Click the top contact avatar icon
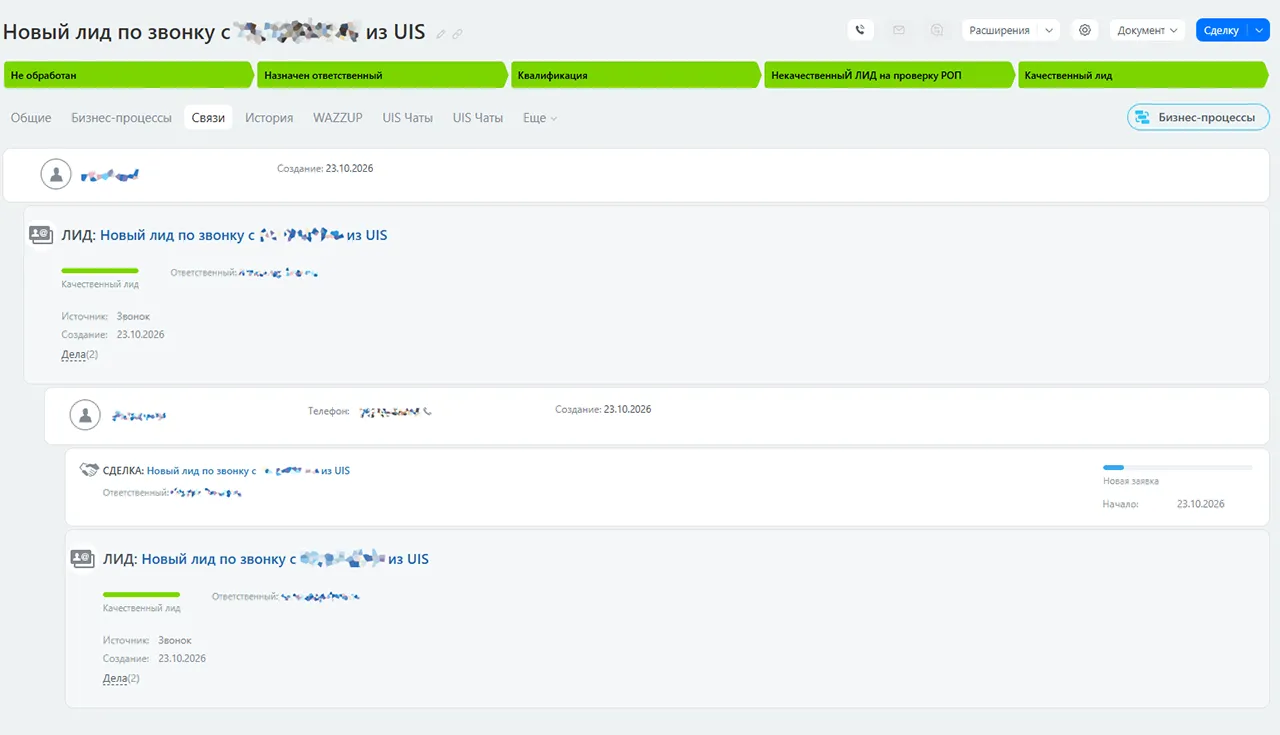The height and width of the screenshot is (735, 1280). click(56, 174)
